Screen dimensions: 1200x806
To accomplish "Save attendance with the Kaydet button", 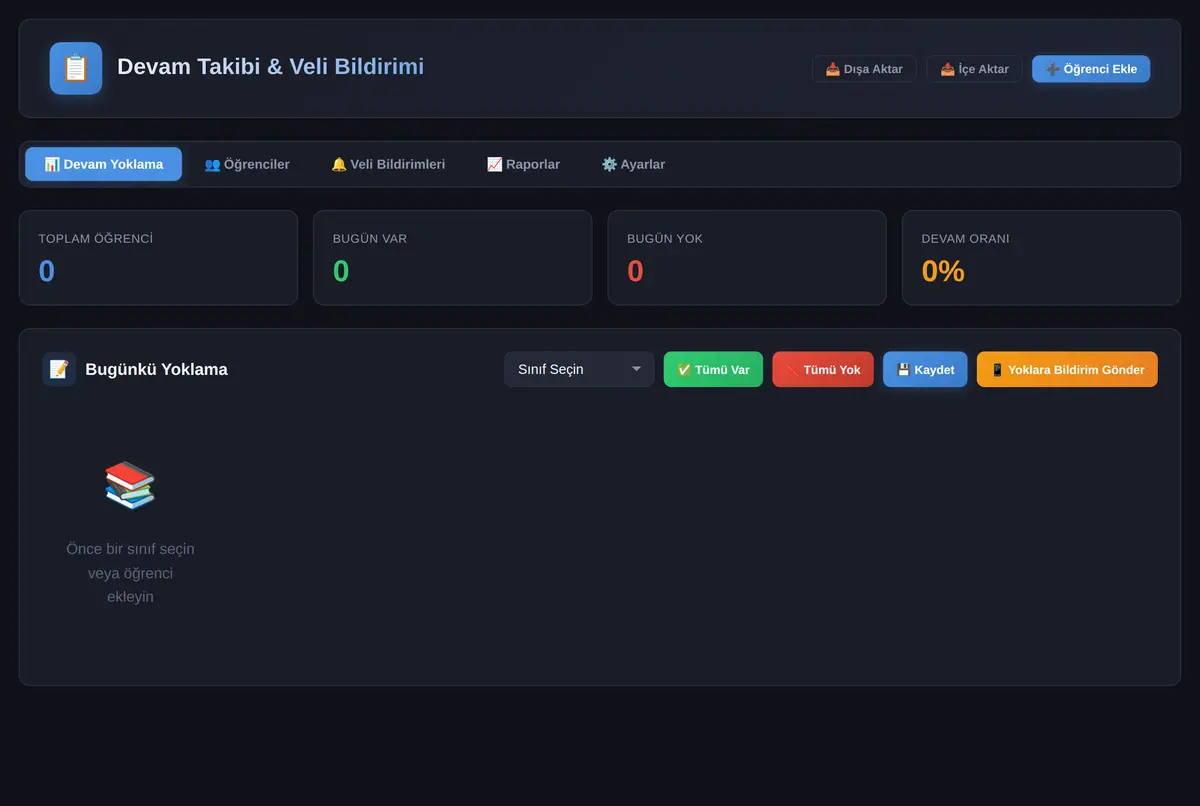I will pos(925,369).
